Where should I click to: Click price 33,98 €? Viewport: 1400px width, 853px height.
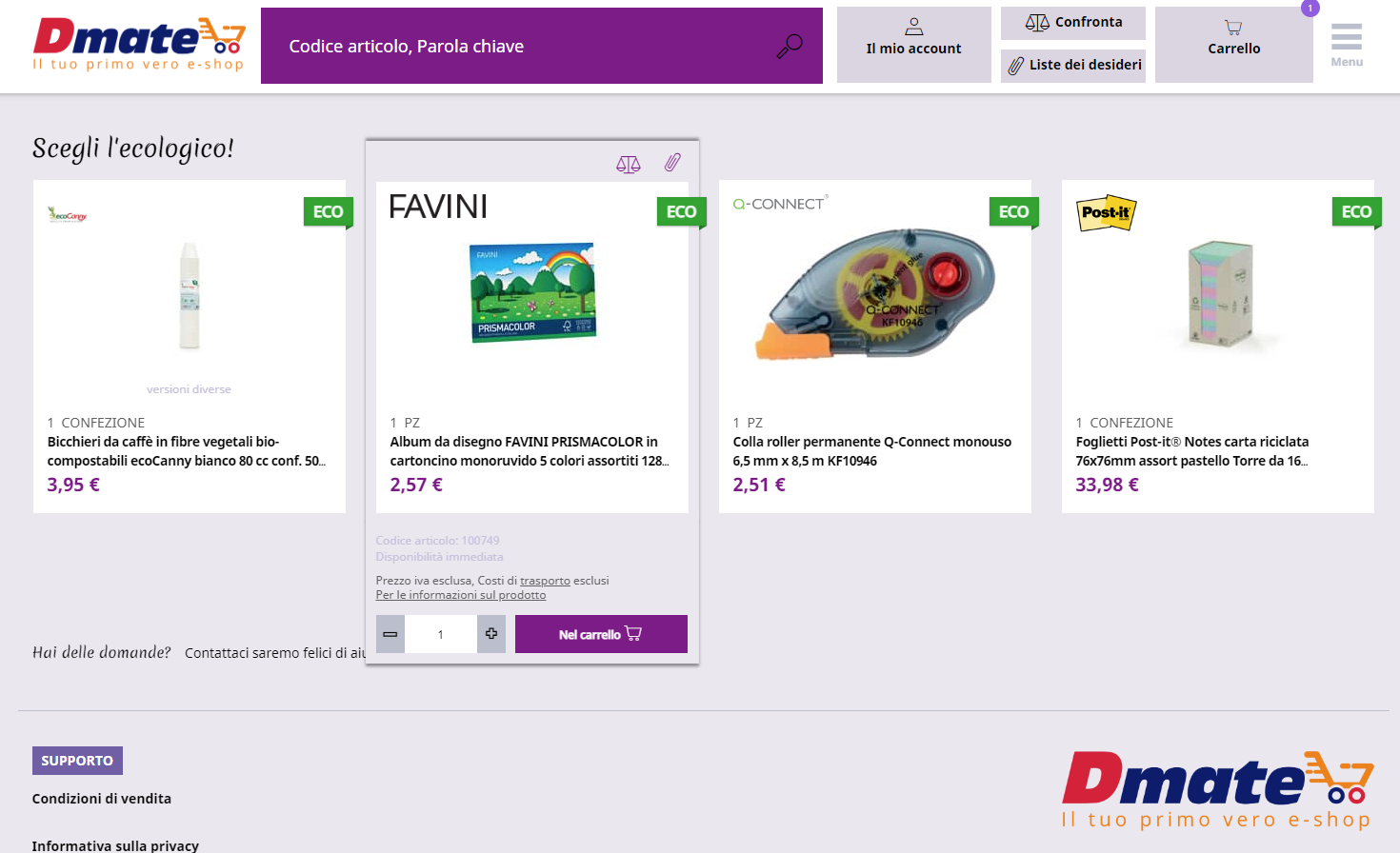pyautogui.click(x=1107, y=485)
